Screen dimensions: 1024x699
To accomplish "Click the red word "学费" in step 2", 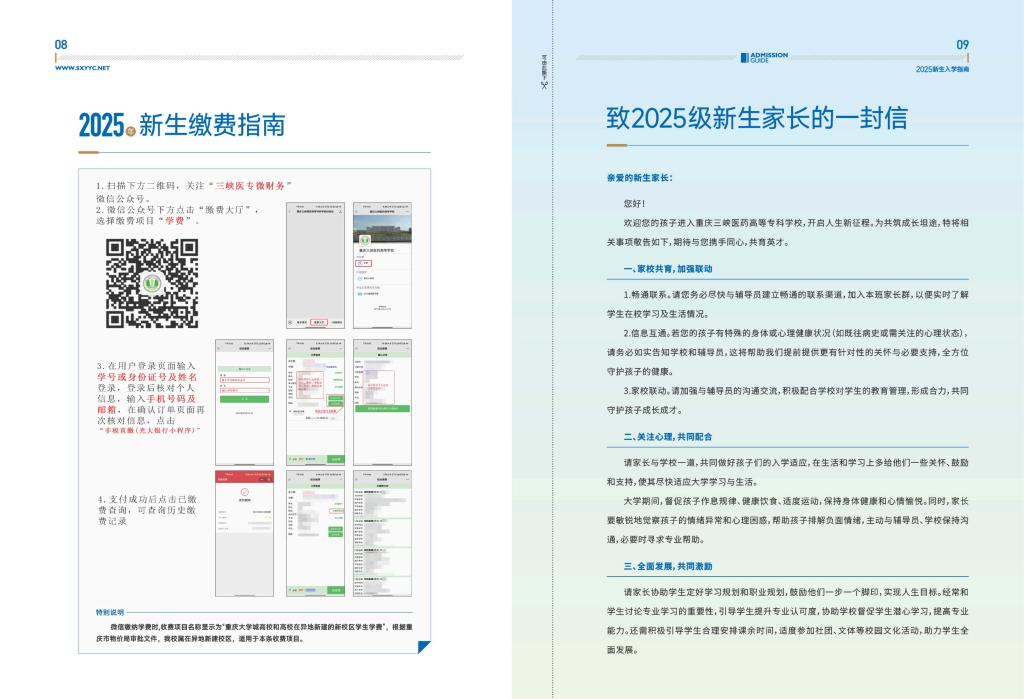I will click(x=174, y=221).
